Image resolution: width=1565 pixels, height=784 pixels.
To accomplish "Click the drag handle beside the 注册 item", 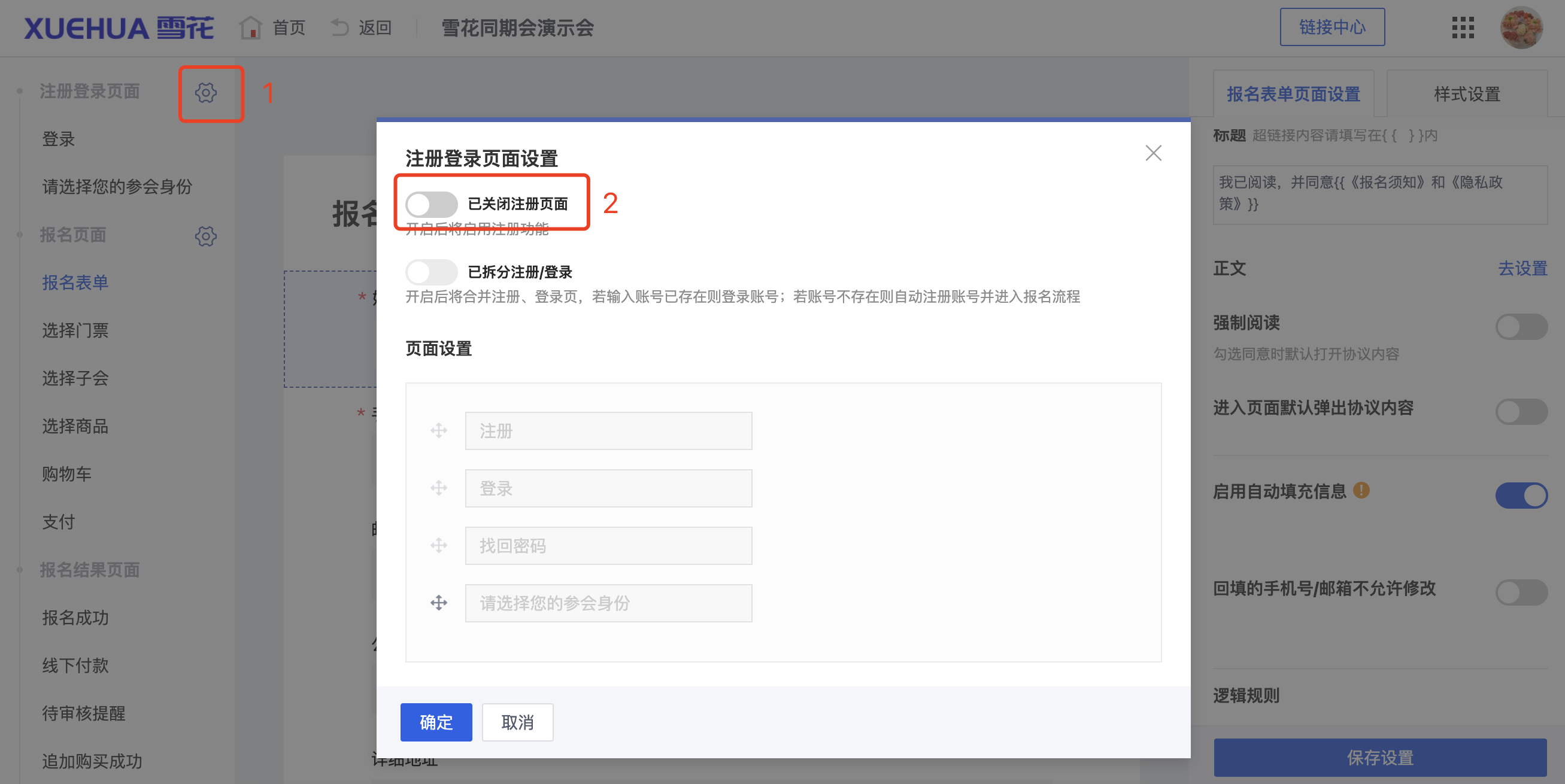I will click(x=439, y=430).
